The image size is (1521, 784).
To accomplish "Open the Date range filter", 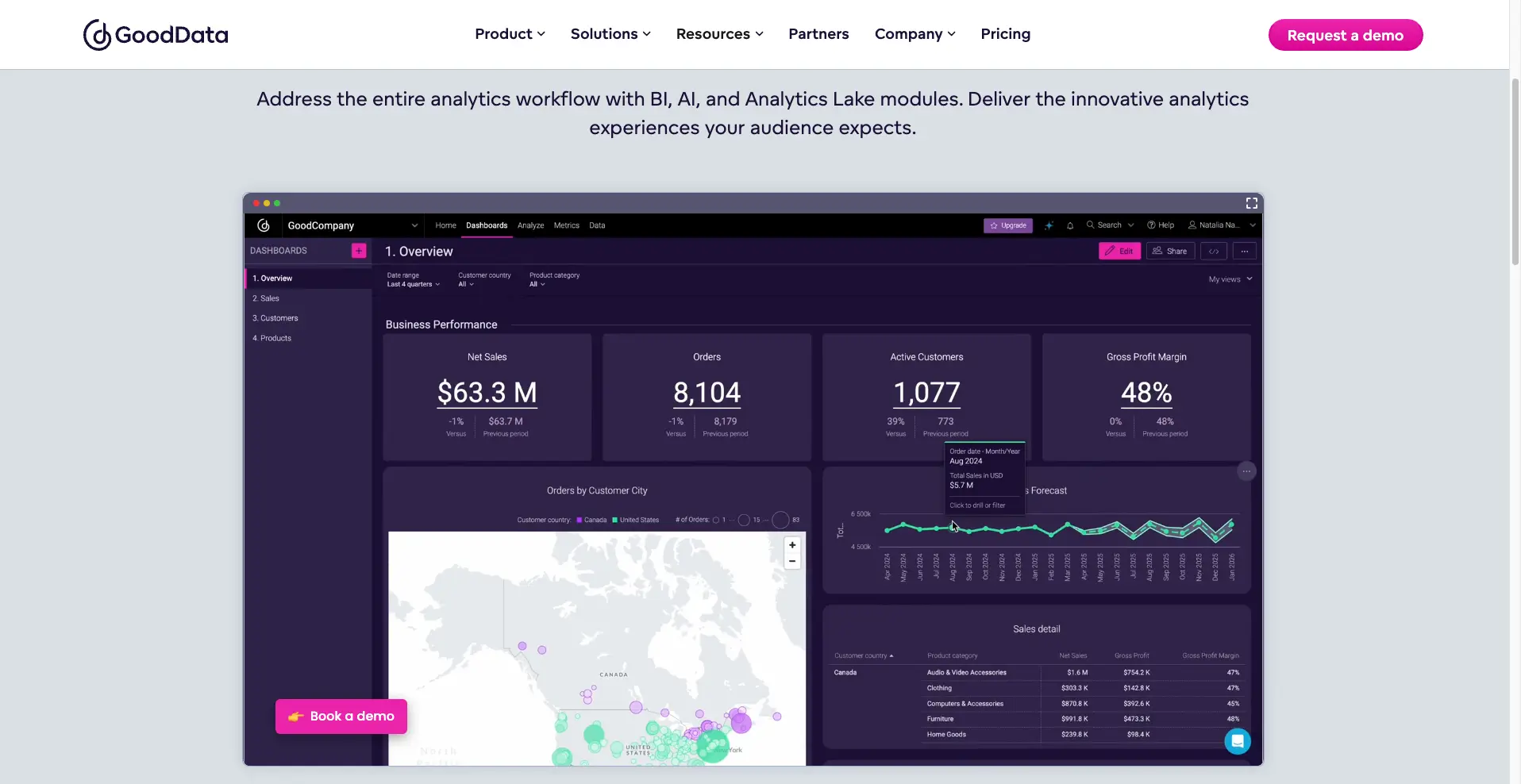I will (413, 280).
